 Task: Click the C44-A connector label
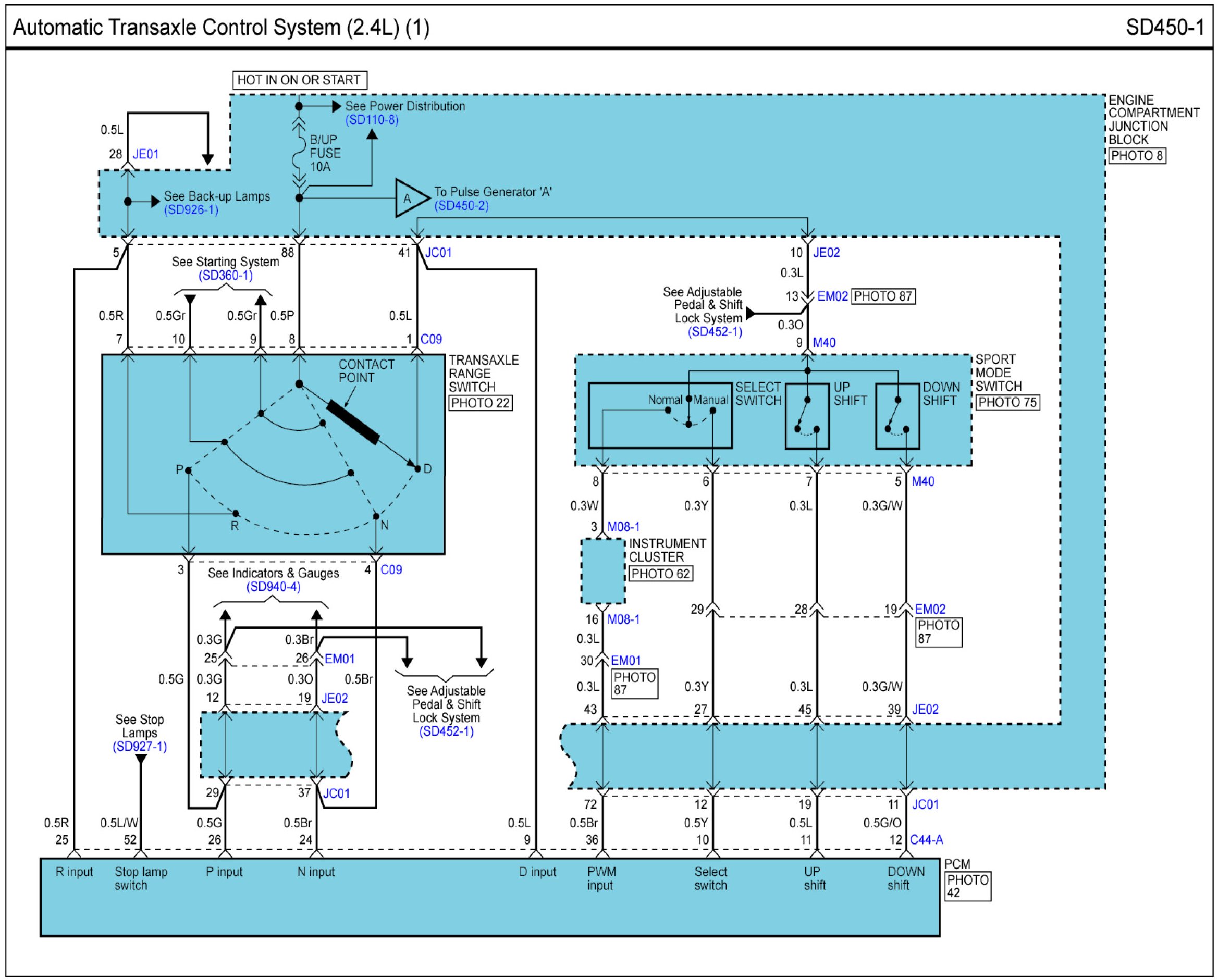pyautogui.click(x=926, y=840)
